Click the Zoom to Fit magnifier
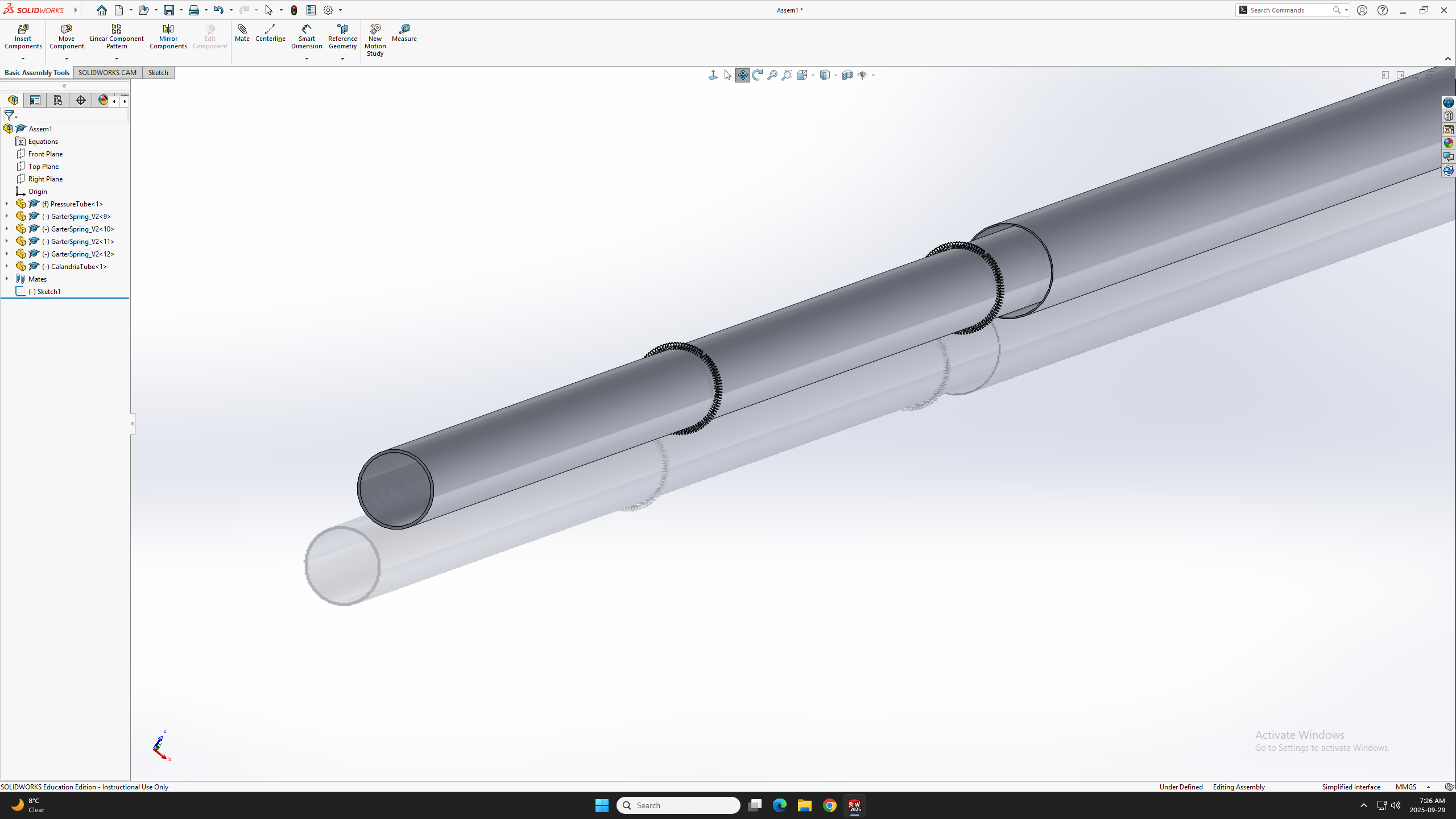Image resolution: width=1456 pixels, height=819 pixels. tap(772, 75)
